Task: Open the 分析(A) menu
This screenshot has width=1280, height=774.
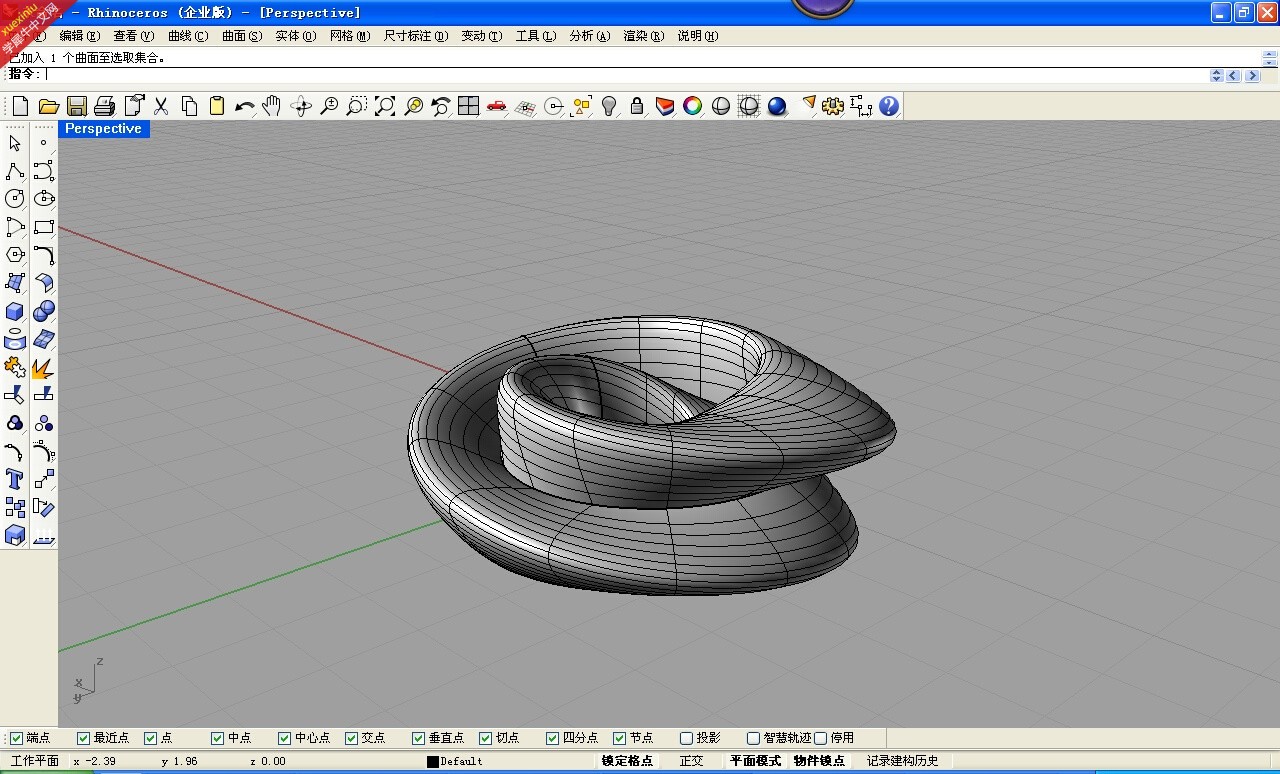Action: pos(590,36)
